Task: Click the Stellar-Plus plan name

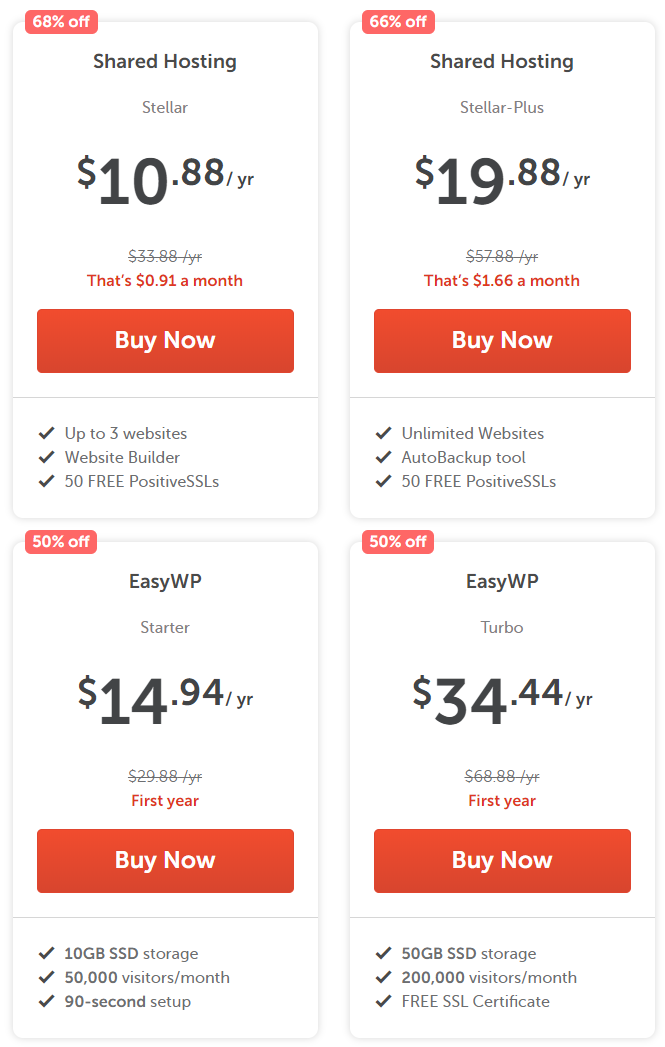Action: point(502,108)
